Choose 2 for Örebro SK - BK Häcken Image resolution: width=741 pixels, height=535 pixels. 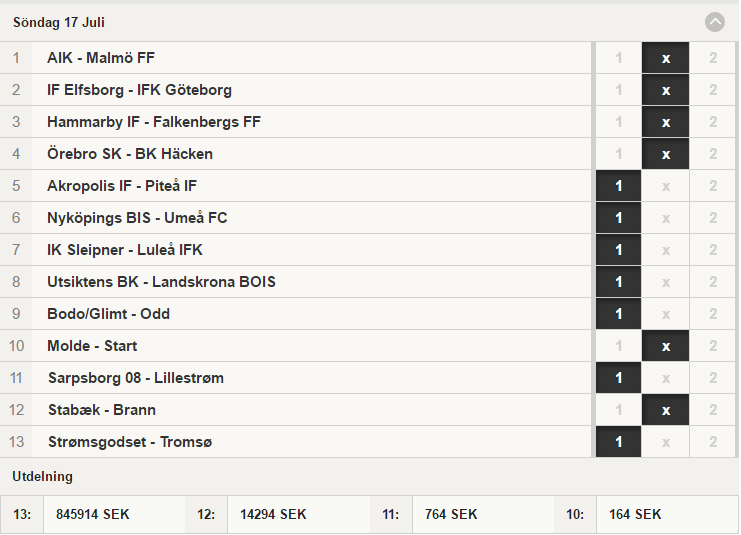tap(713, 154)
